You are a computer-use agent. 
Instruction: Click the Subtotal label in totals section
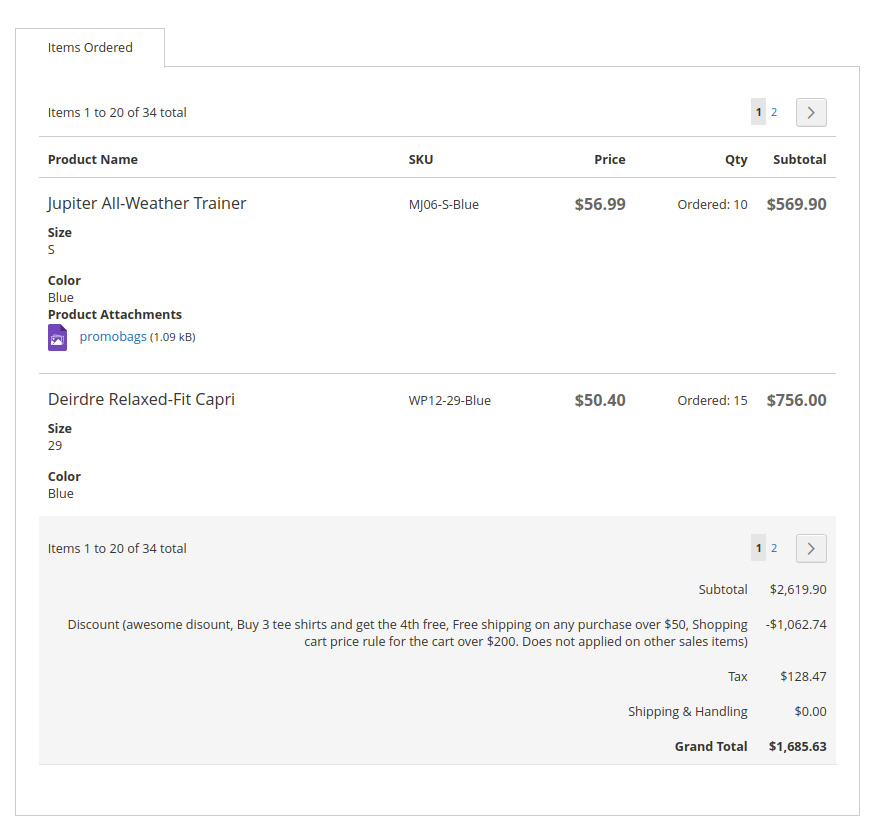click(x=722, y=590)
